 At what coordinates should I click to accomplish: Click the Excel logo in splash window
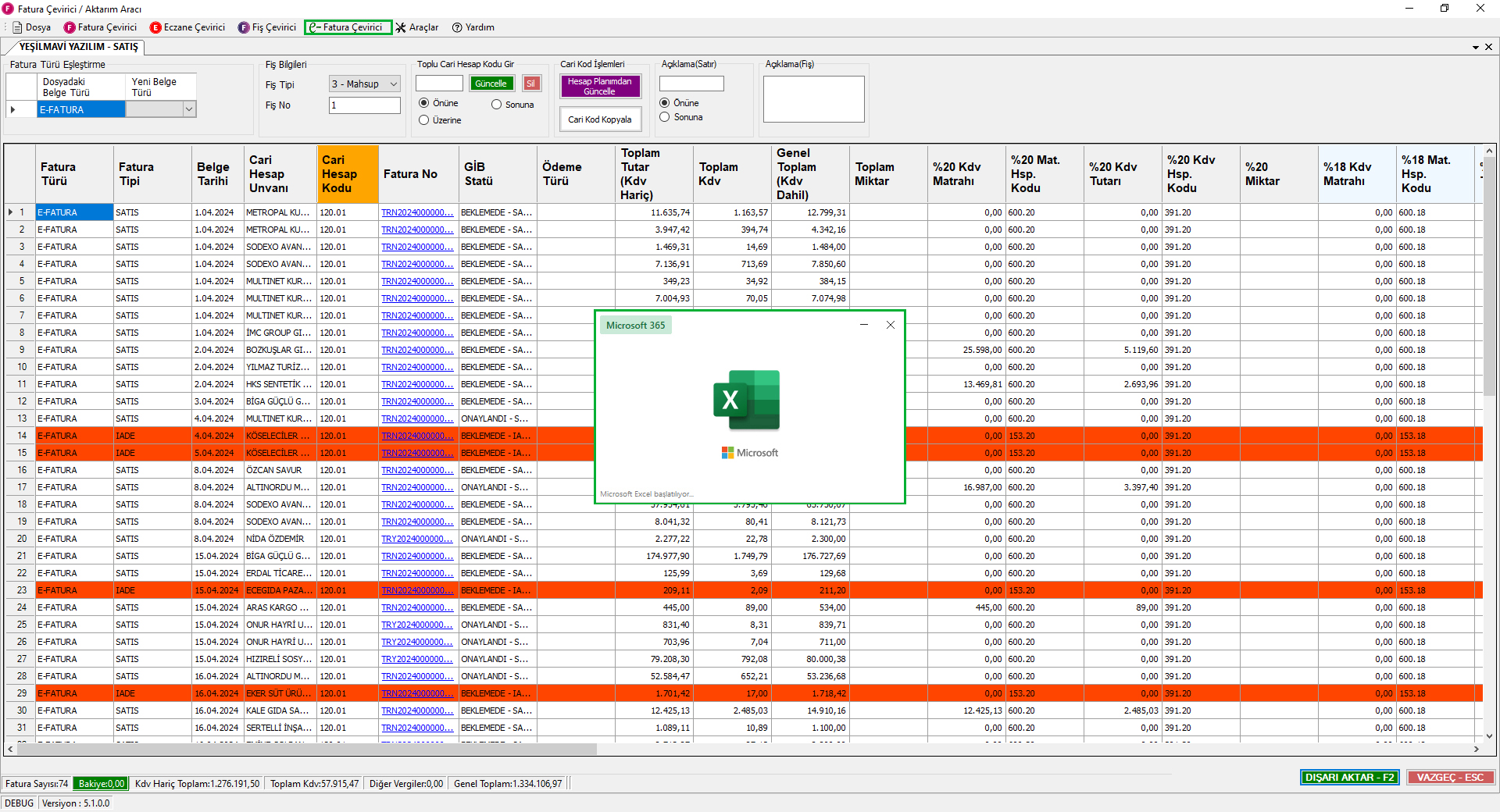tap(747, 400)
